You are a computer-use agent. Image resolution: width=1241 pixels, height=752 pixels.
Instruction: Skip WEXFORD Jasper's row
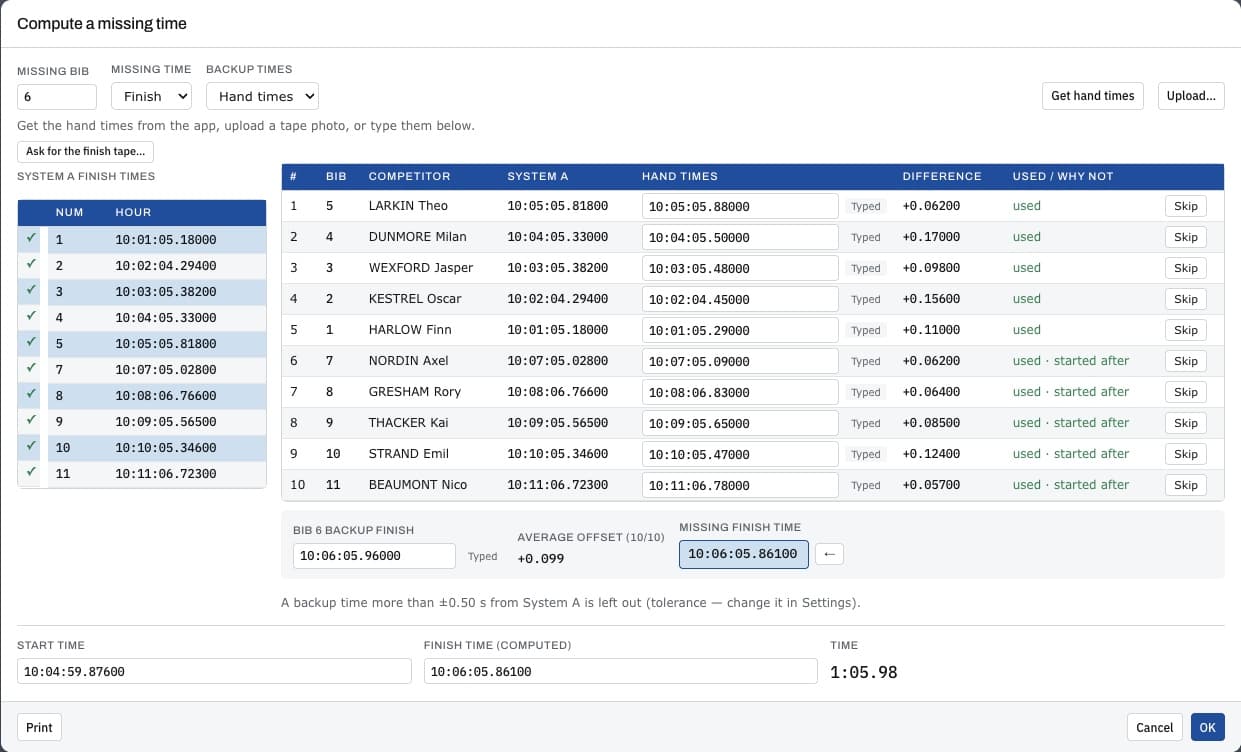(x=1185, y=268)
